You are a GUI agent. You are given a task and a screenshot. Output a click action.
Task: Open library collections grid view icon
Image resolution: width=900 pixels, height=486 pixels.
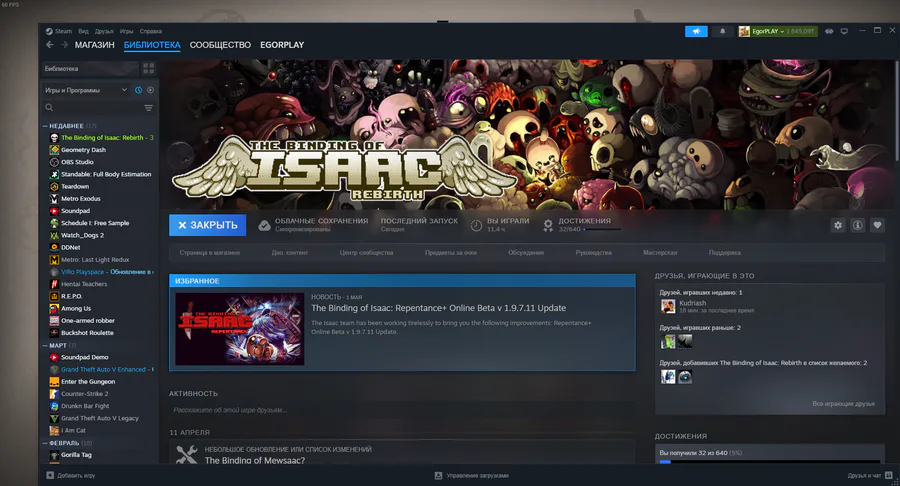click(149, 69)
